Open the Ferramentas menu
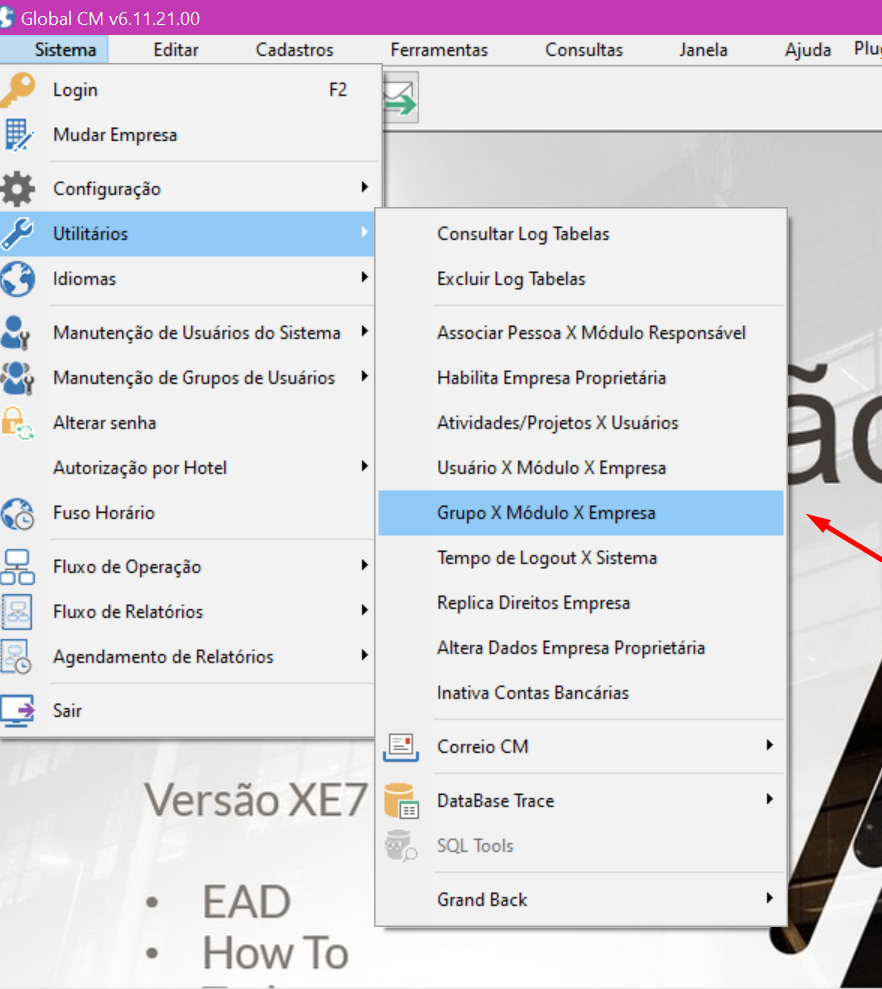Viewport: 882px width, 989px height. (x=439, y=50)
